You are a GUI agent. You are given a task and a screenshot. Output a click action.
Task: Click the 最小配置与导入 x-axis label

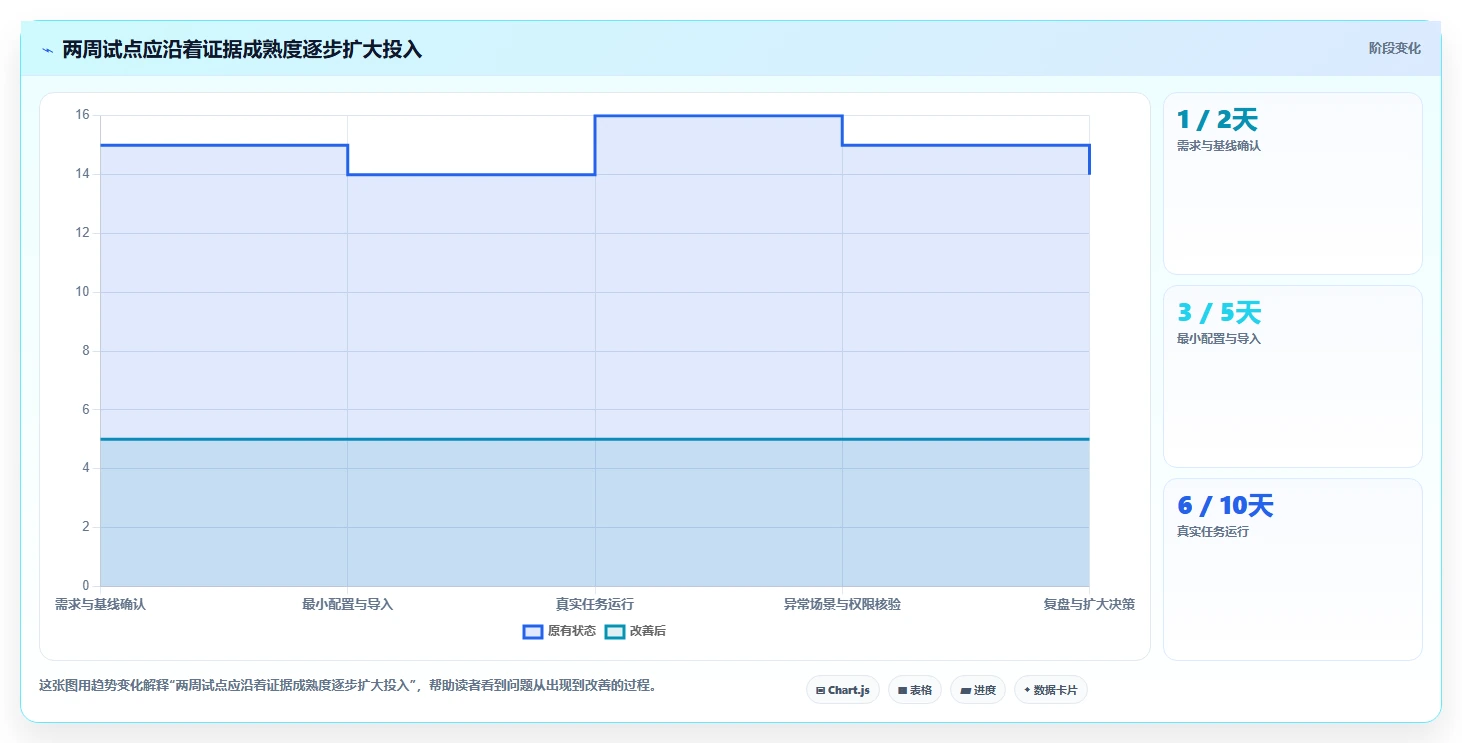[x=347, y=604]
